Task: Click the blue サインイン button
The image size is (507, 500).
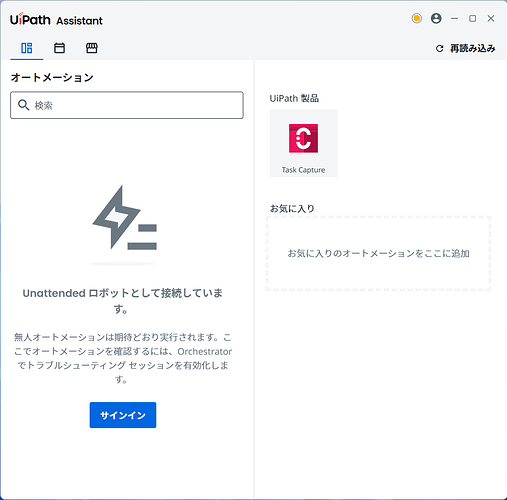Action: coord(123,415)
